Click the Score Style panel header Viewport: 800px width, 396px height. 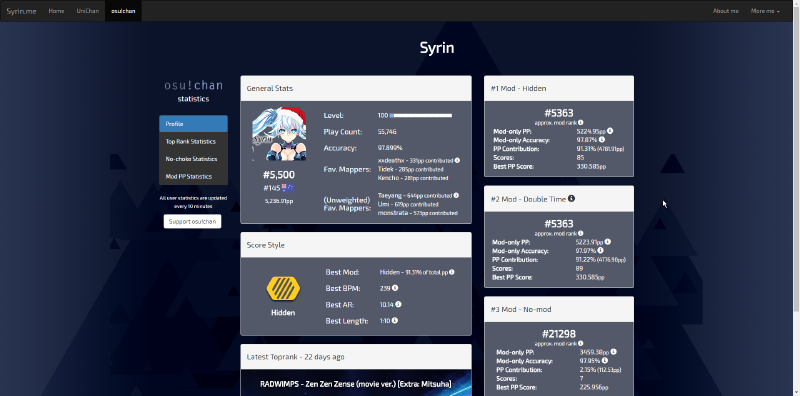pos(356,245)
